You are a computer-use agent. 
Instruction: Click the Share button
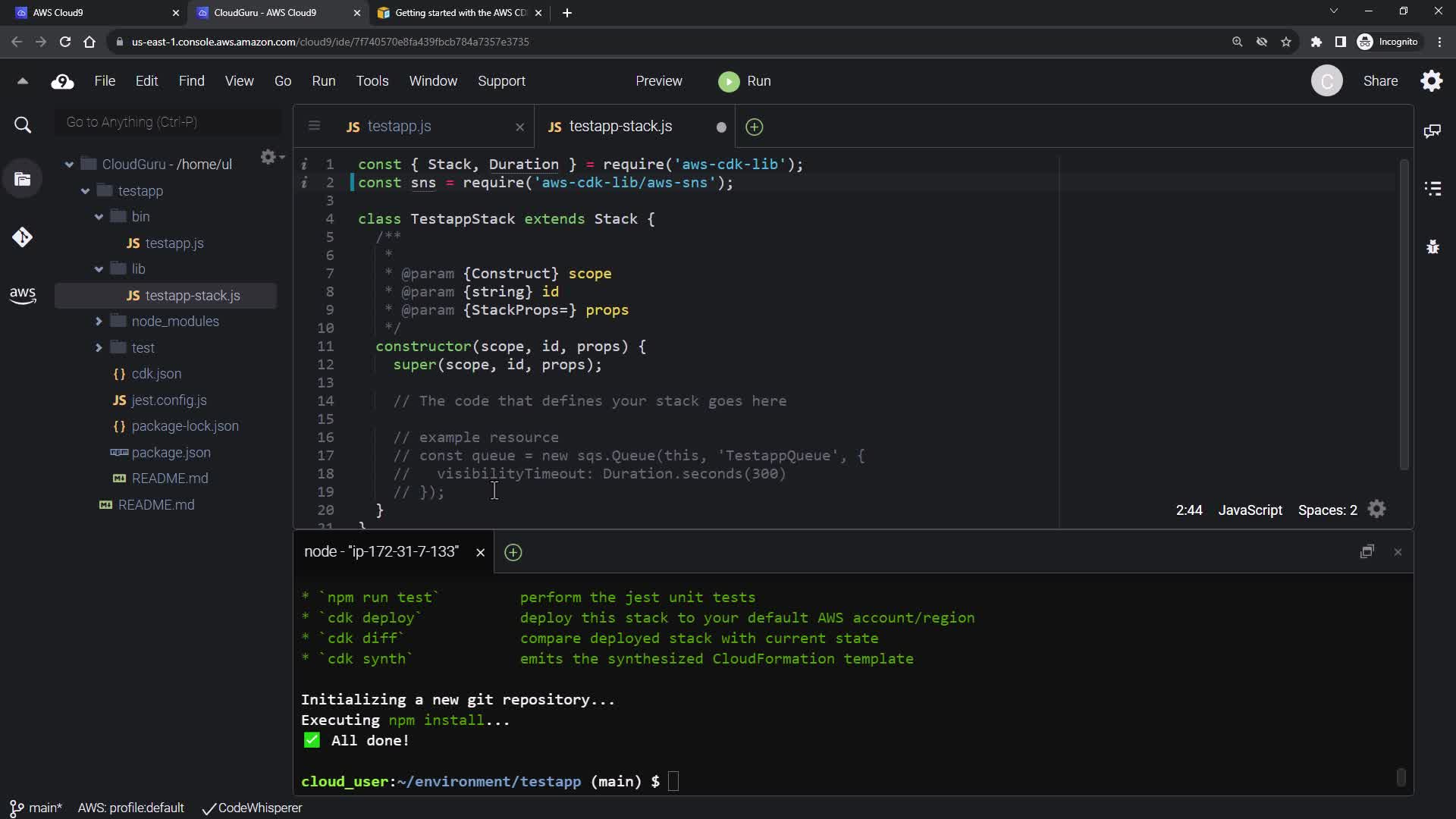[x=1380, y=81]
